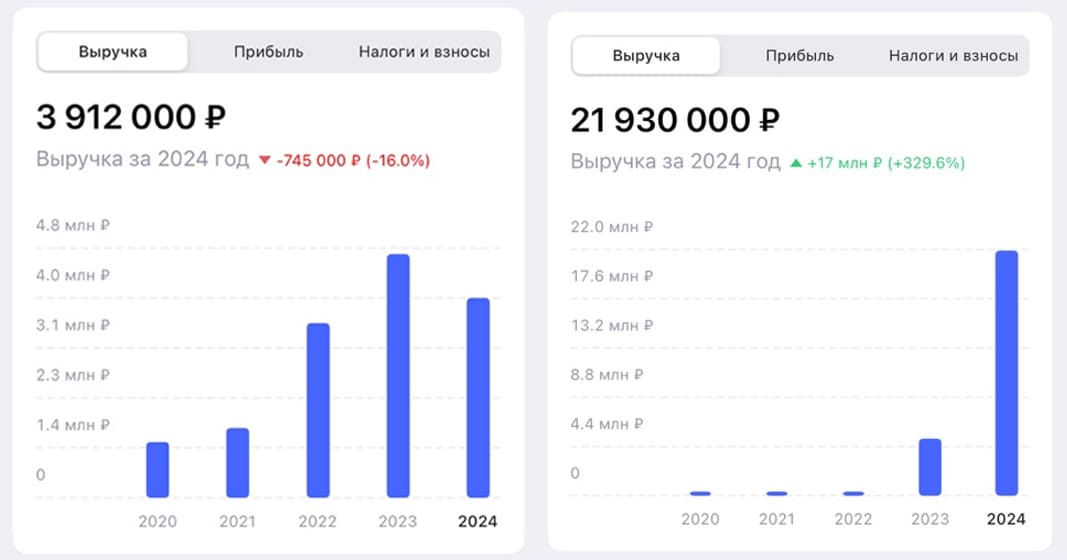1067x560 pixels.
Task: Select the 2024 bar in the 3 912 000 ₽ chart
Action: [478, 397]
